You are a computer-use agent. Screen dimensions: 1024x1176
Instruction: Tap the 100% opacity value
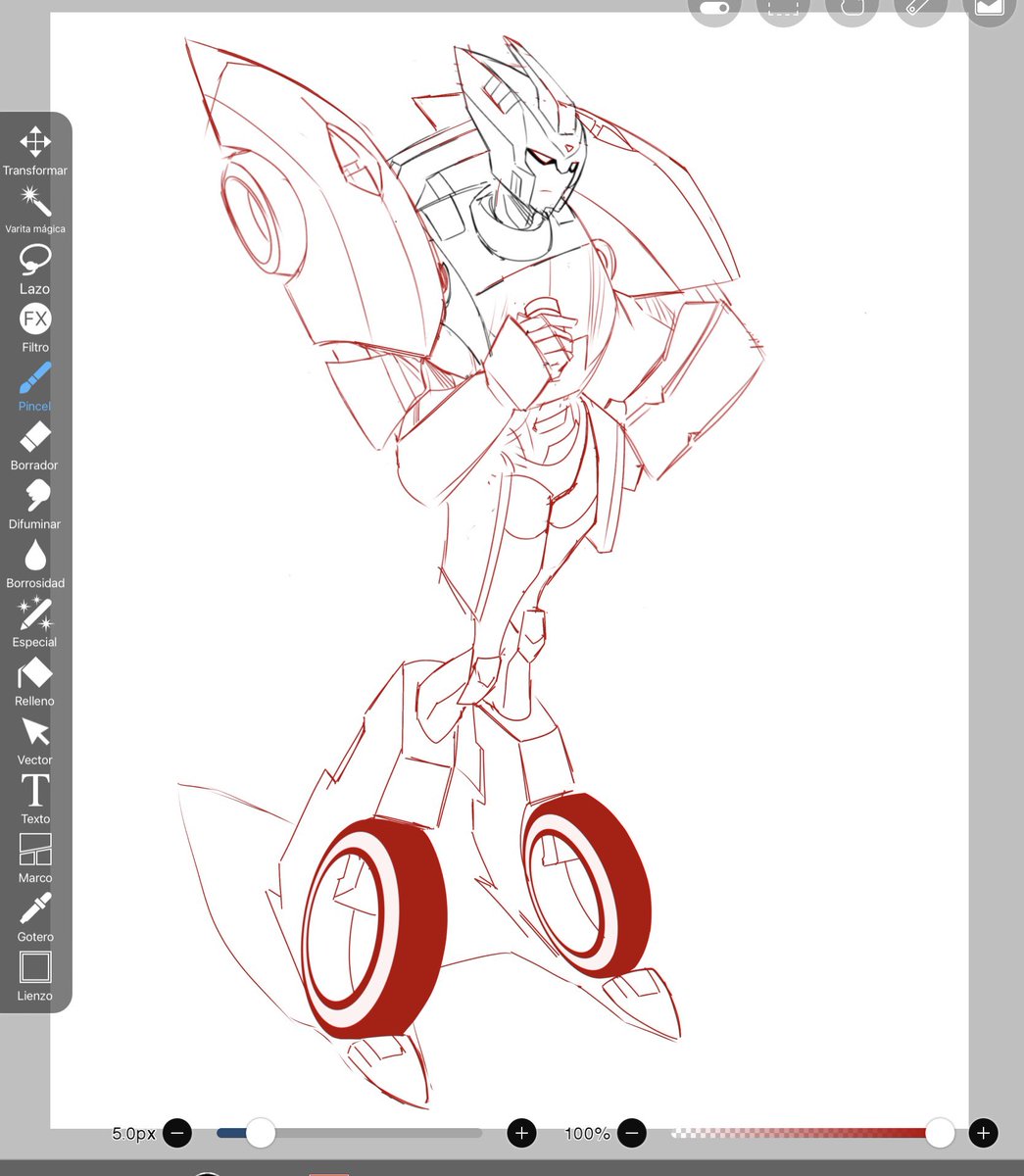coord(587,1134)
